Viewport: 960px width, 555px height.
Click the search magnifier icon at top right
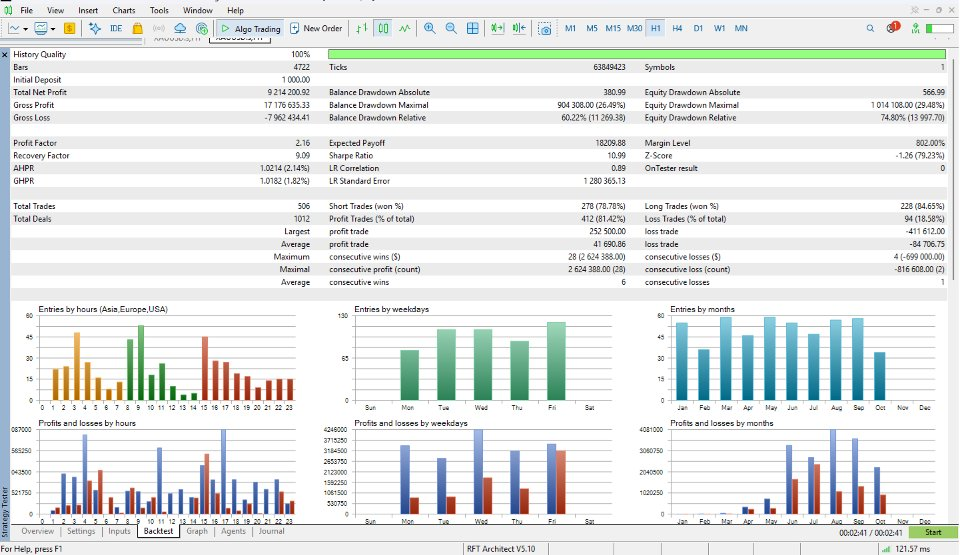click(x=870, y=28)
